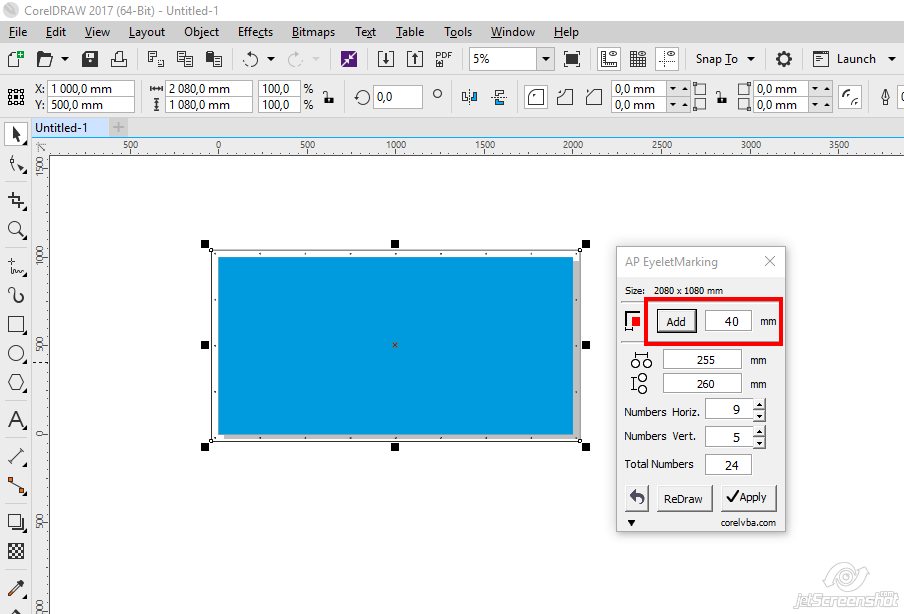Screen dimensions: 904x614
Task: Click the Publish to PDF icon
Action: [x=443, y=59]
